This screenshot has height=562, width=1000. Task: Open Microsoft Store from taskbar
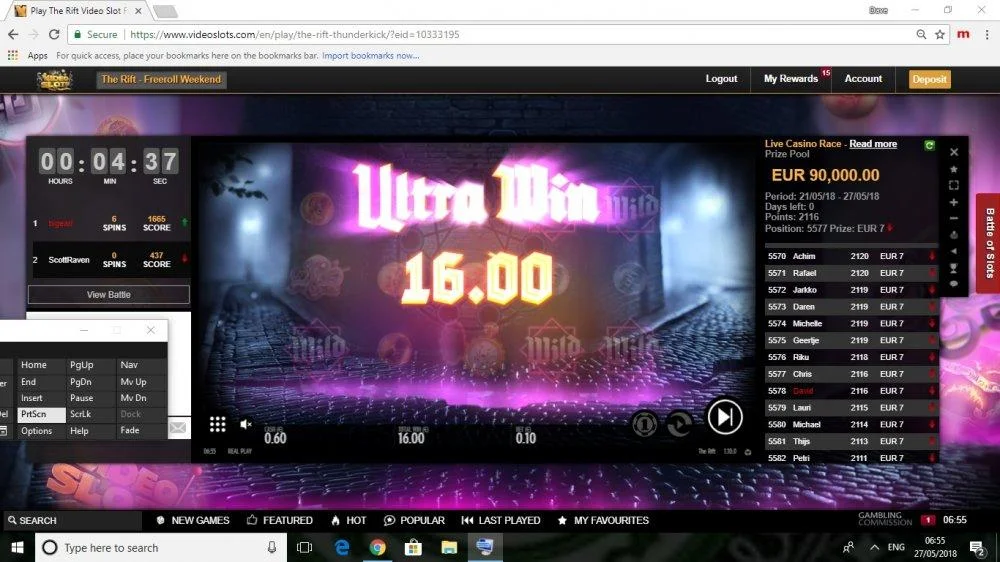pyautogui.click(x=413, y=547)
